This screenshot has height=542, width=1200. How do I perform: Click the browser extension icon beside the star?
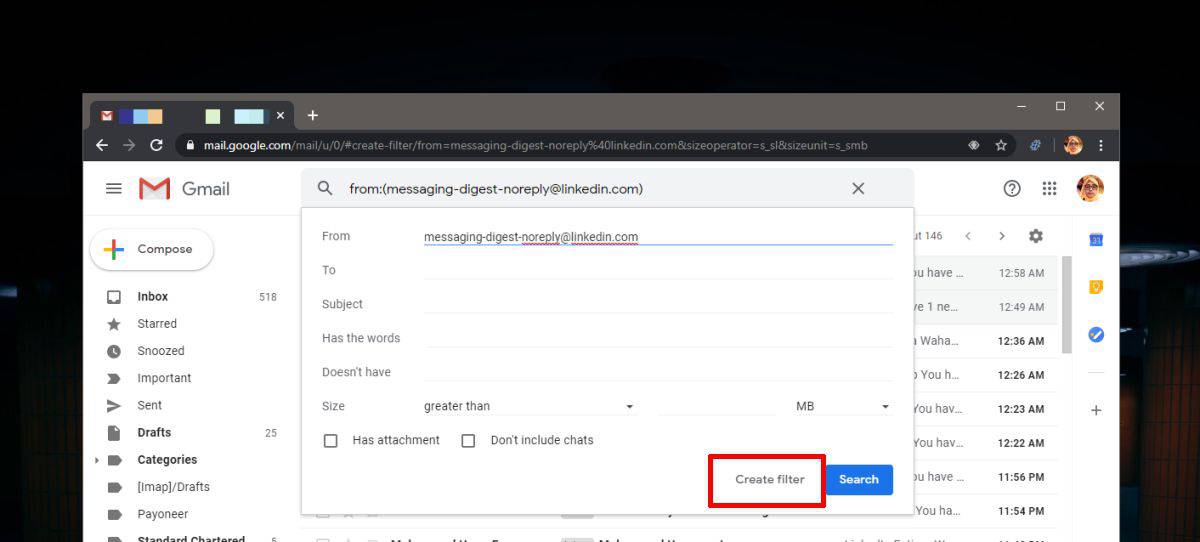pyautogui.click(x=1035, y=145)
